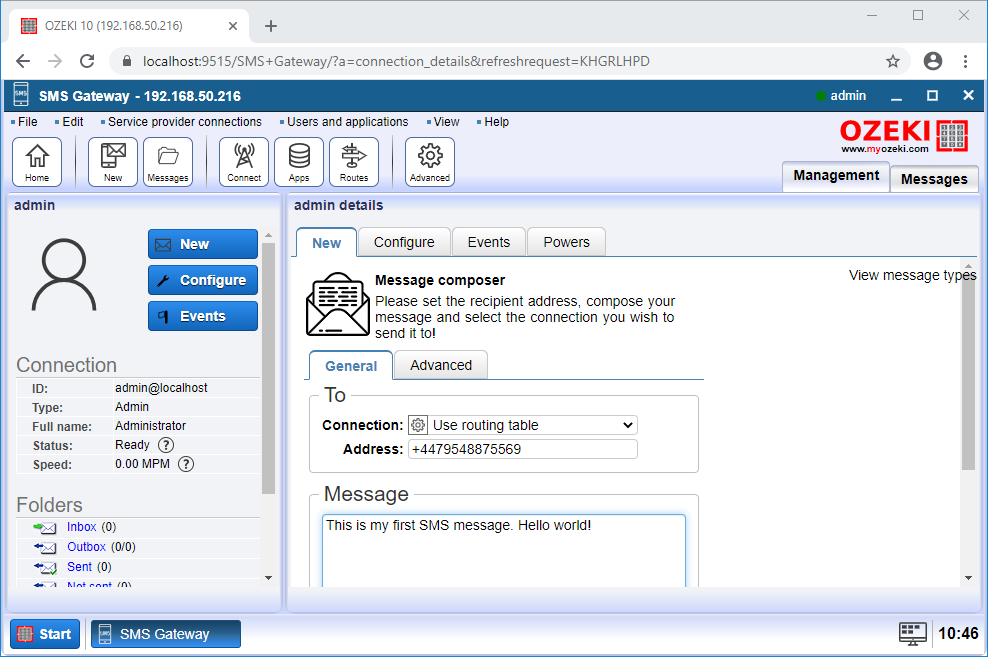The image size is (988, 657).
Task: Click the SMS Gateway phone icon in title bar
Action: point(21,95)
